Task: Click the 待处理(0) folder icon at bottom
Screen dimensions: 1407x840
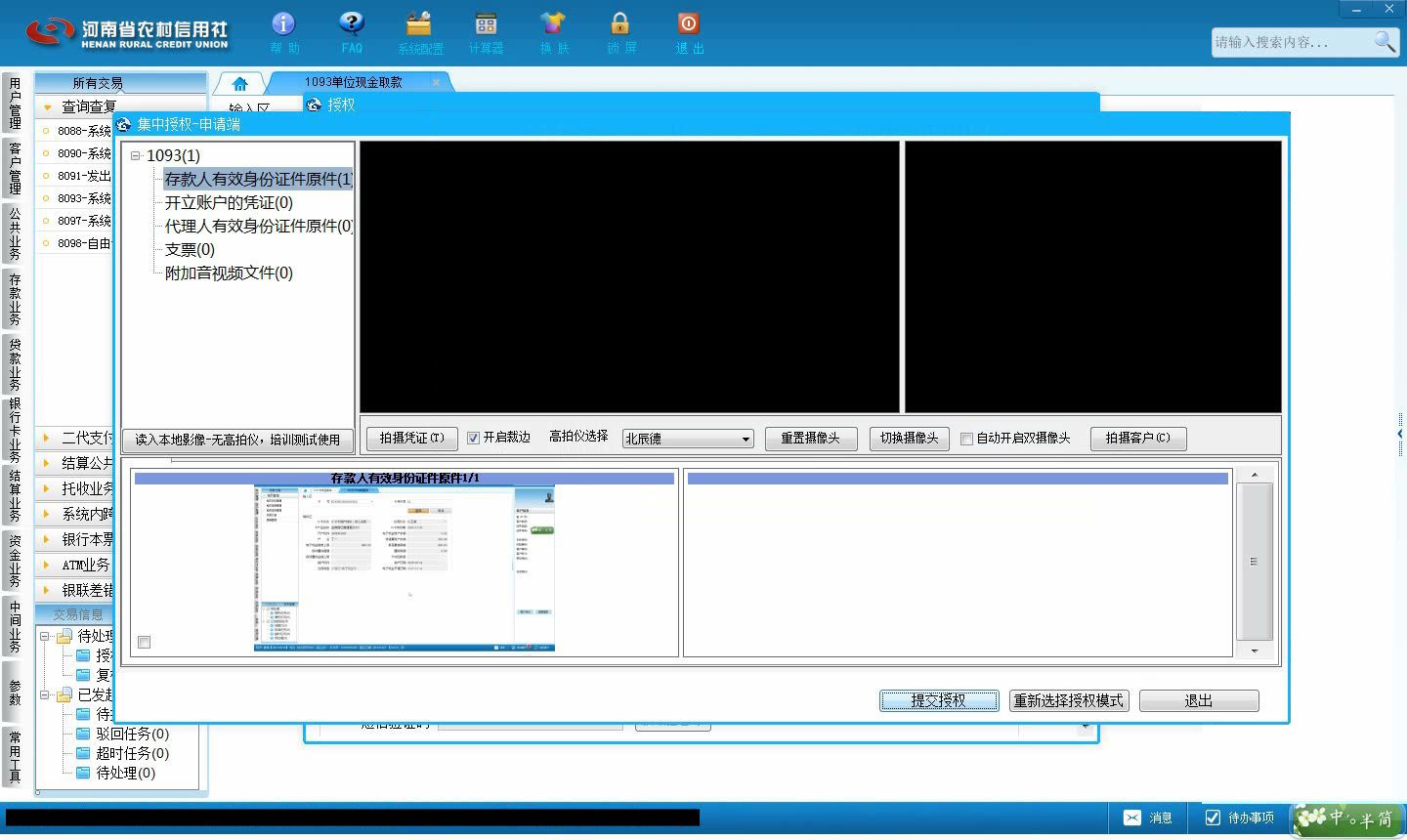Action: coord(83,773)
